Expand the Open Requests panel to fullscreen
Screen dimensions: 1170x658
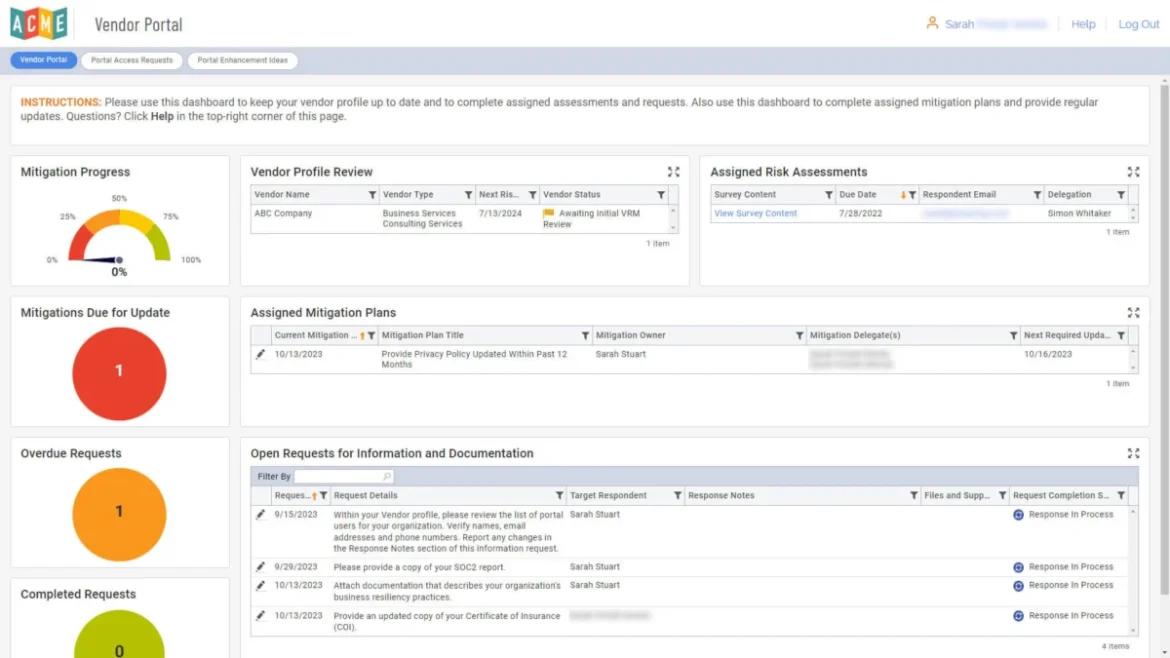pos(1133,454)
